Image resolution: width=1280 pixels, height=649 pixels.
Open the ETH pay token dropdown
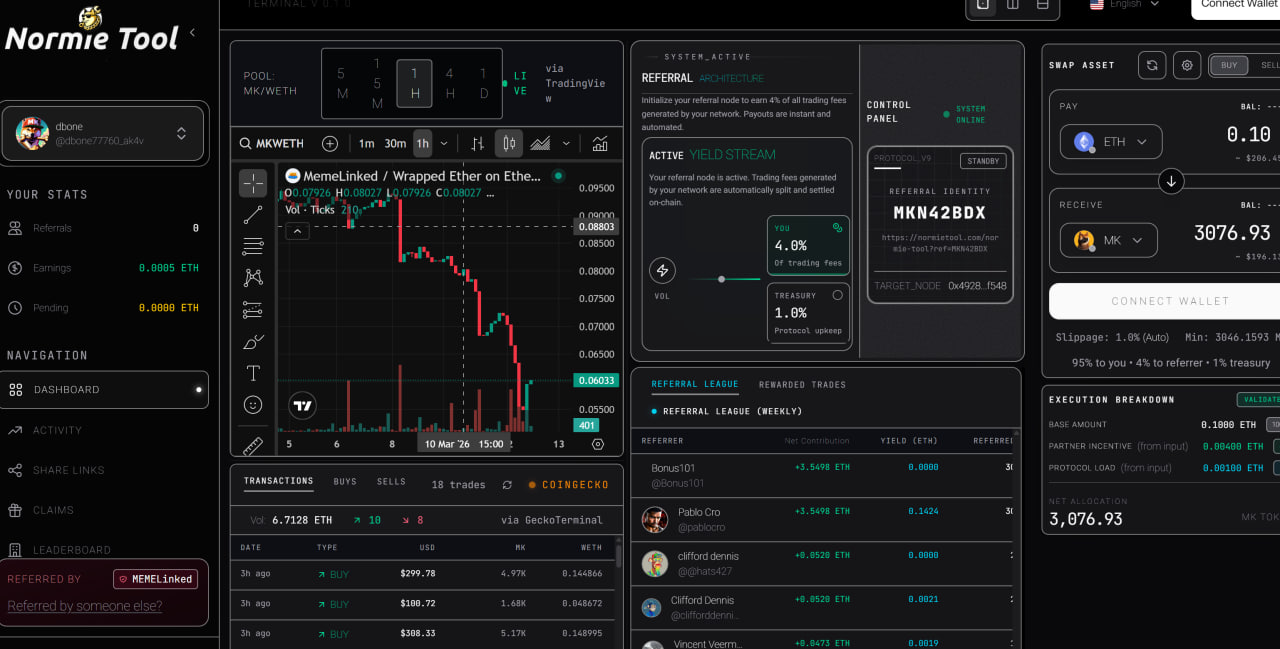click(x=1110, y=142)
